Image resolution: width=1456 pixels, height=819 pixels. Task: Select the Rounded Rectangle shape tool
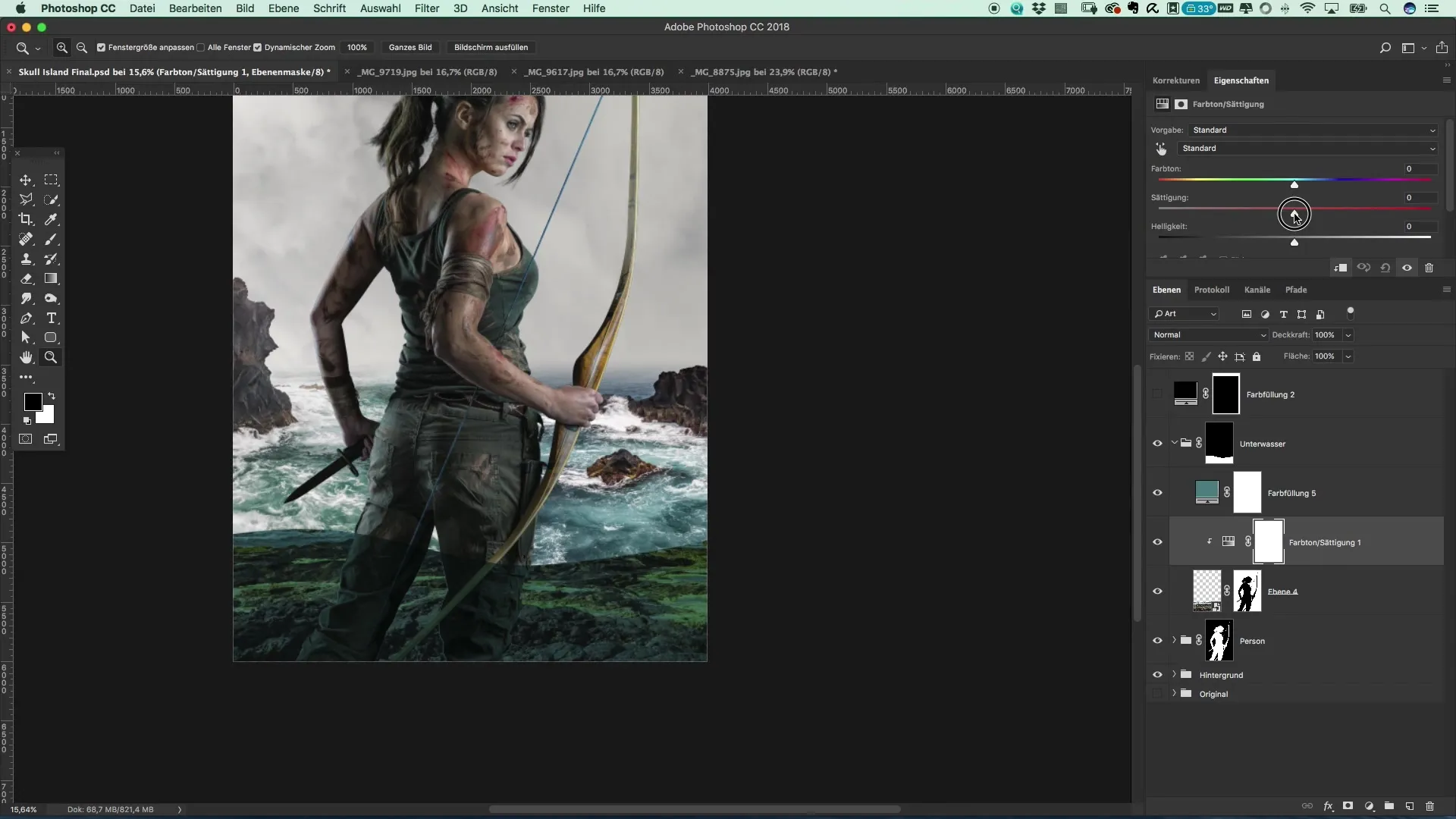(51, 337)
